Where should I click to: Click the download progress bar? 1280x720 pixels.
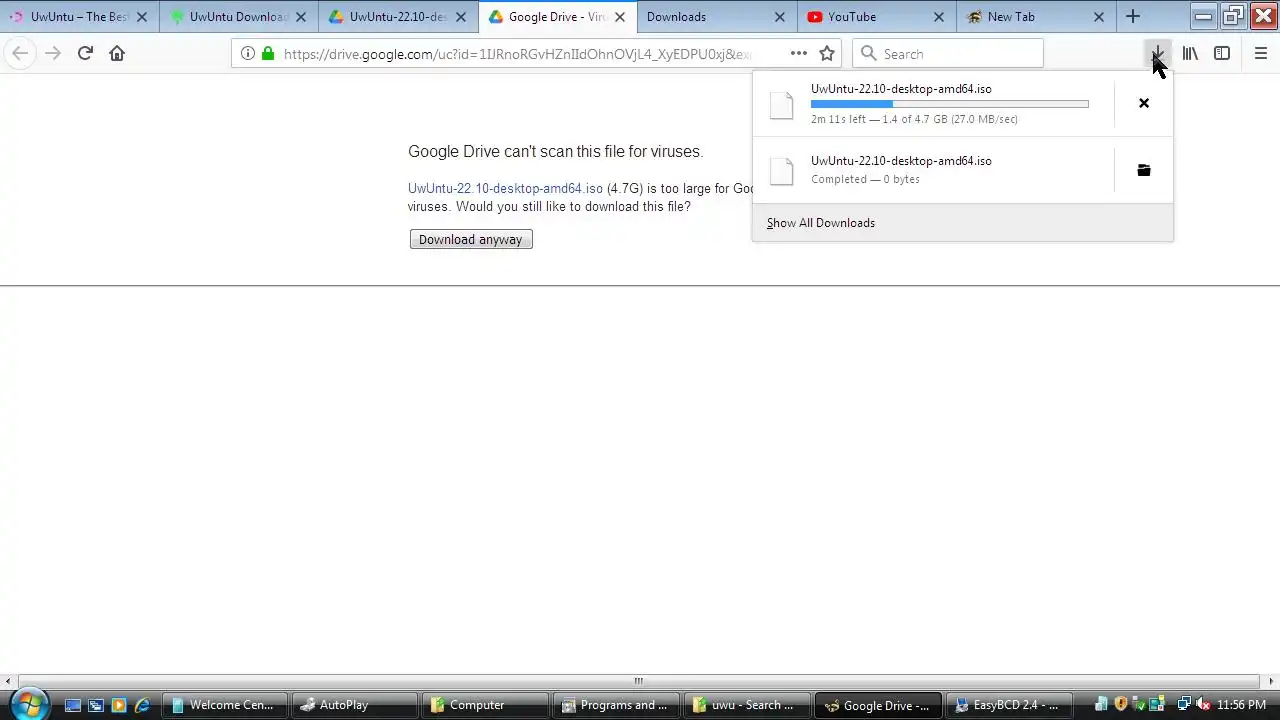click(x=950, y=104)
